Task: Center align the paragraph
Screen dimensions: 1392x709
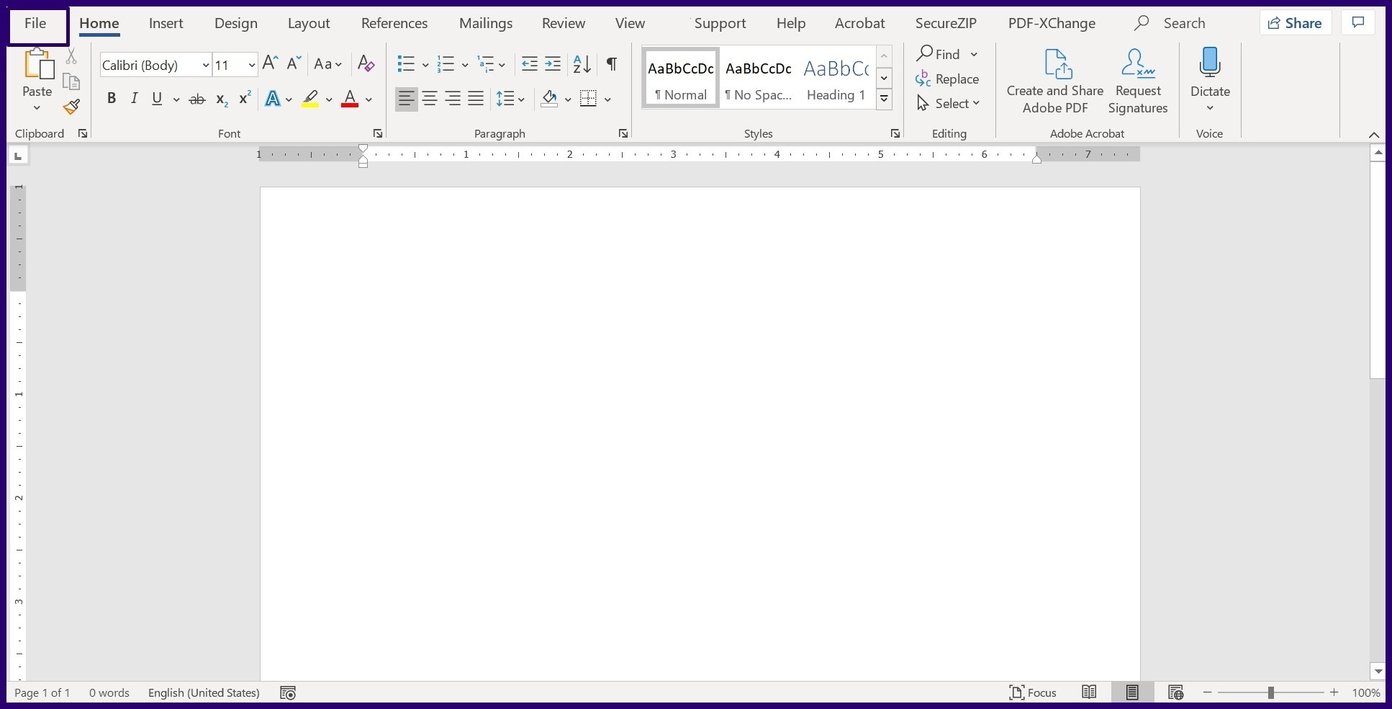Action: [x=429, y=98]
